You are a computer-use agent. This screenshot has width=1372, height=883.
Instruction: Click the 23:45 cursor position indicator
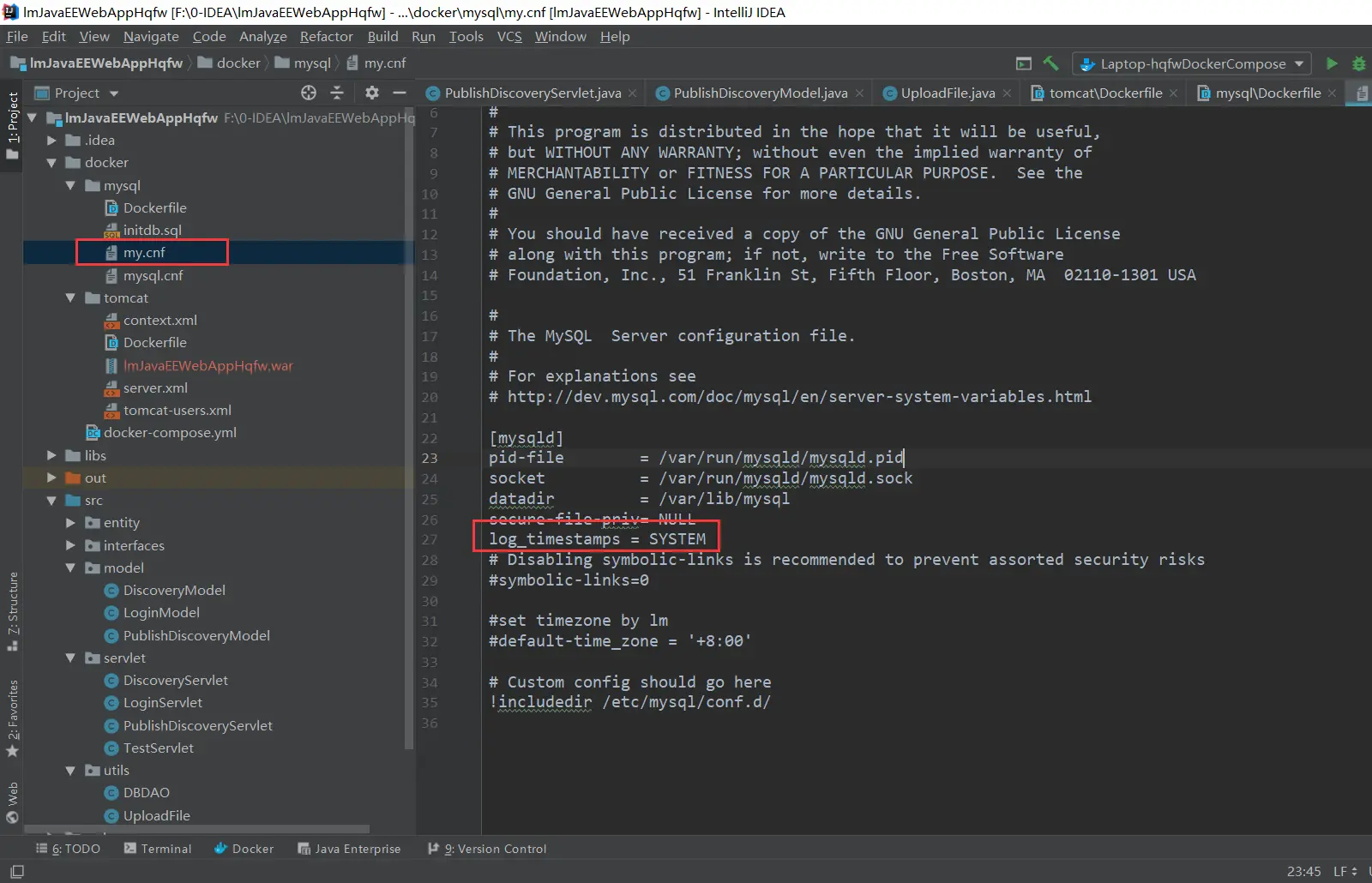click(x=1303, y=872)
